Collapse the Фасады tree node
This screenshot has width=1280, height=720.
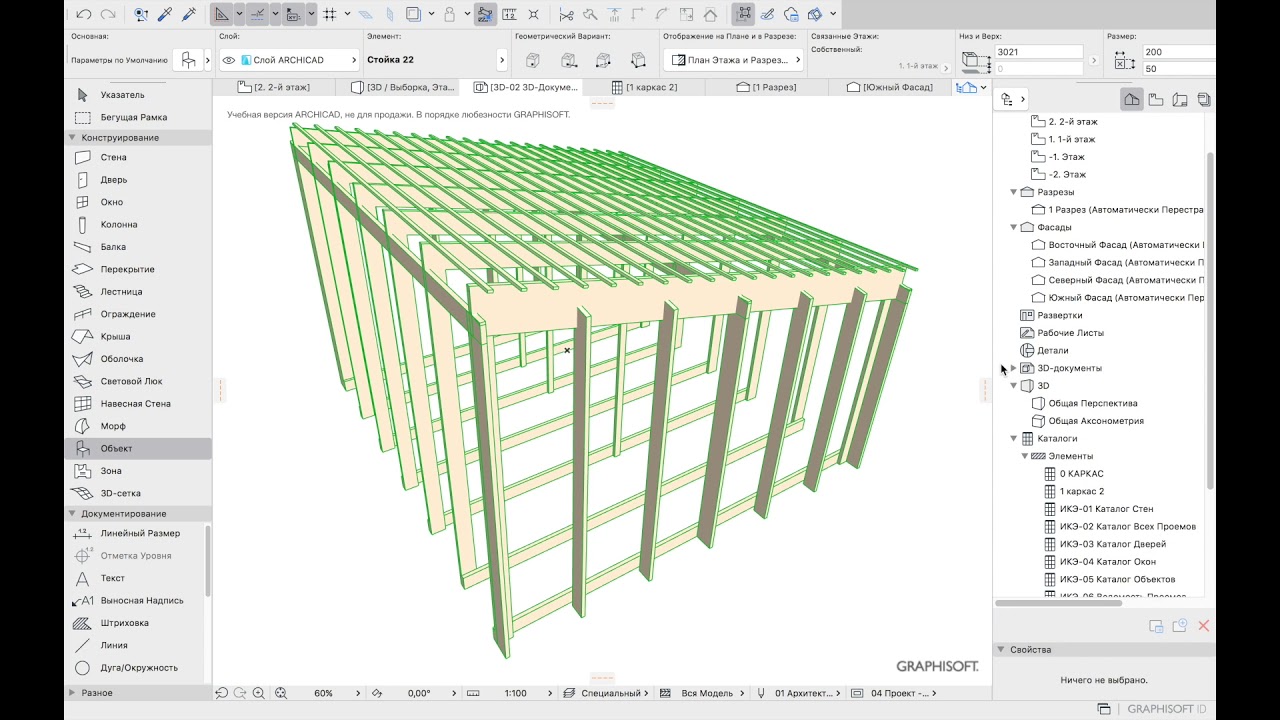click(x=1013, y=227)
